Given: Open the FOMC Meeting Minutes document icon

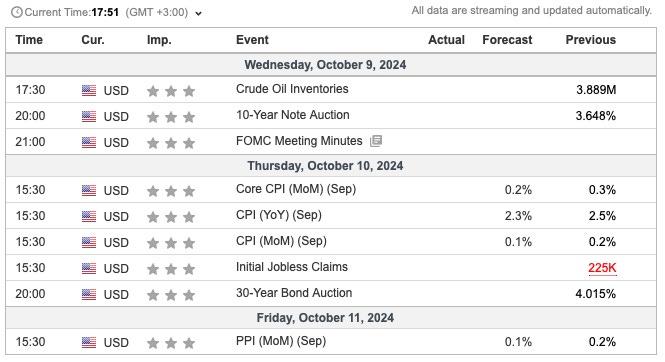Looking at the screenshot, I should click(376, 141).
